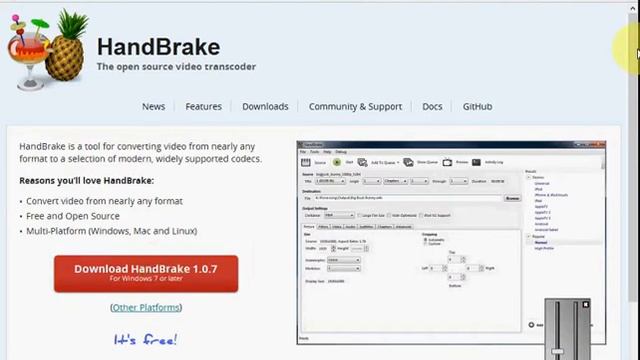Click the HandBrake application screenshot image

pyautogui.click(x=451, y=242)
